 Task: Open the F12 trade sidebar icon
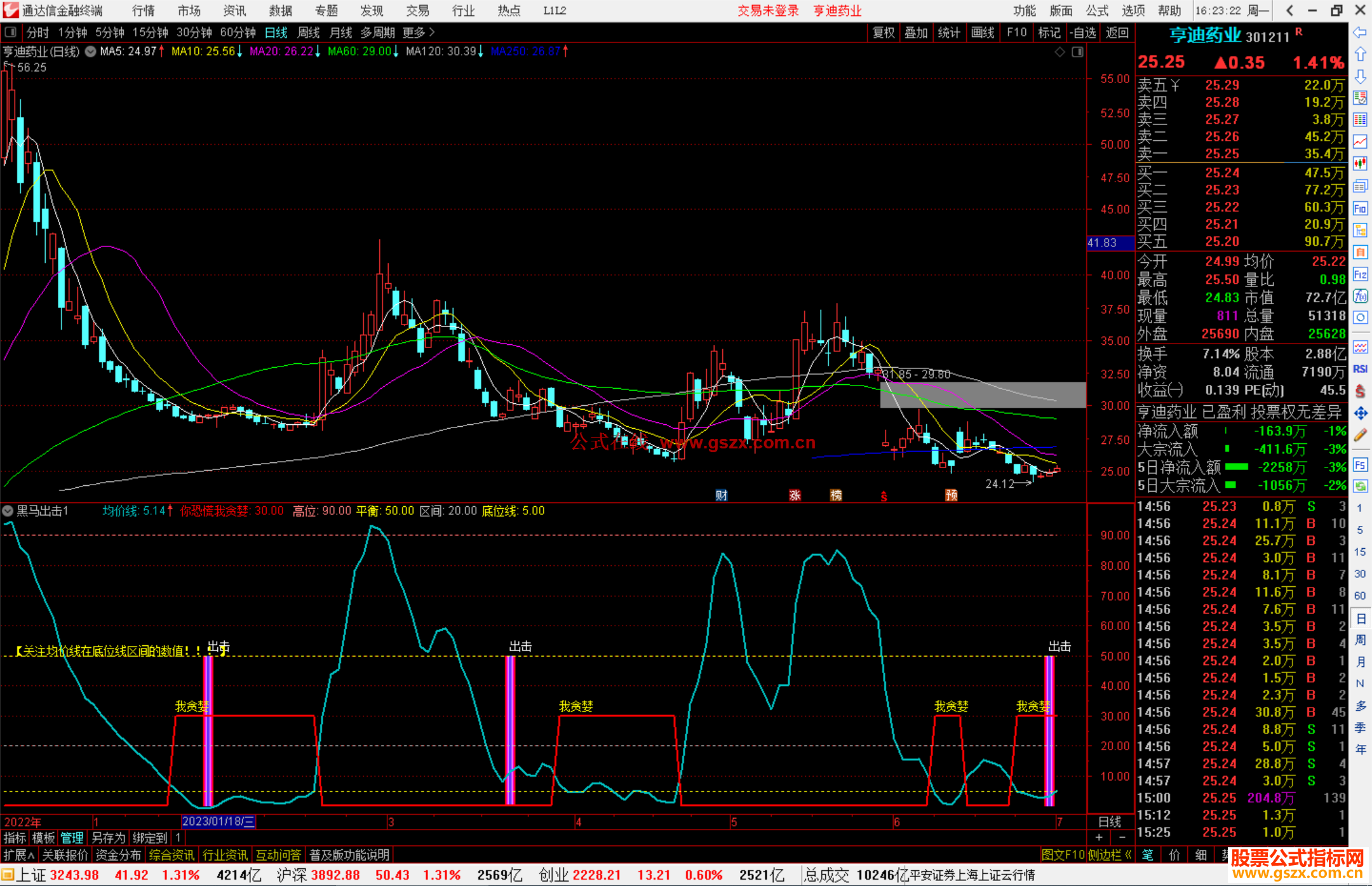click(1360, 274)
